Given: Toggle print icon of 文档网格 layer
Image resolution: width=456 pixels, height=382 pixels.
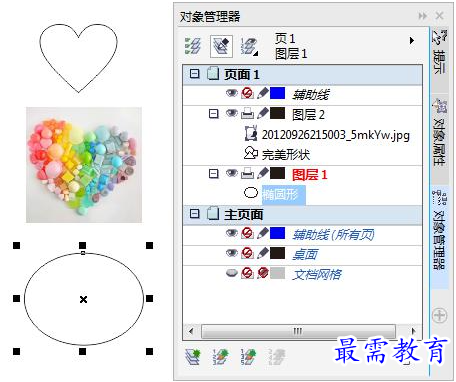Looking at the screenshot, I should [247, 273].
